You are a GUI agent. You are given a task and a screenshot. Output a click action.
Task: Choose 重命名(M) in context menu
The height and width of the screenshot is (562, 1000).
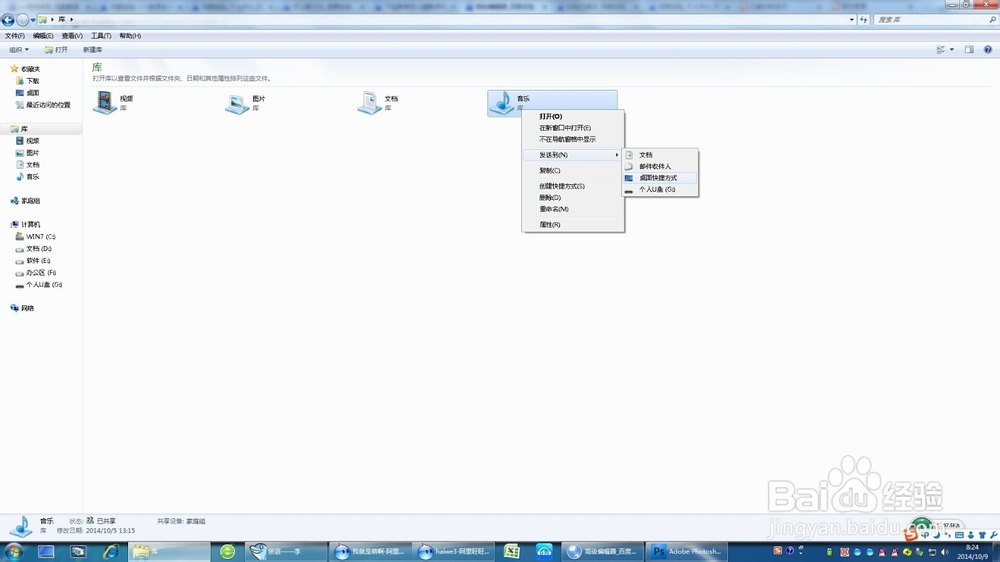[x=573, y=209]
